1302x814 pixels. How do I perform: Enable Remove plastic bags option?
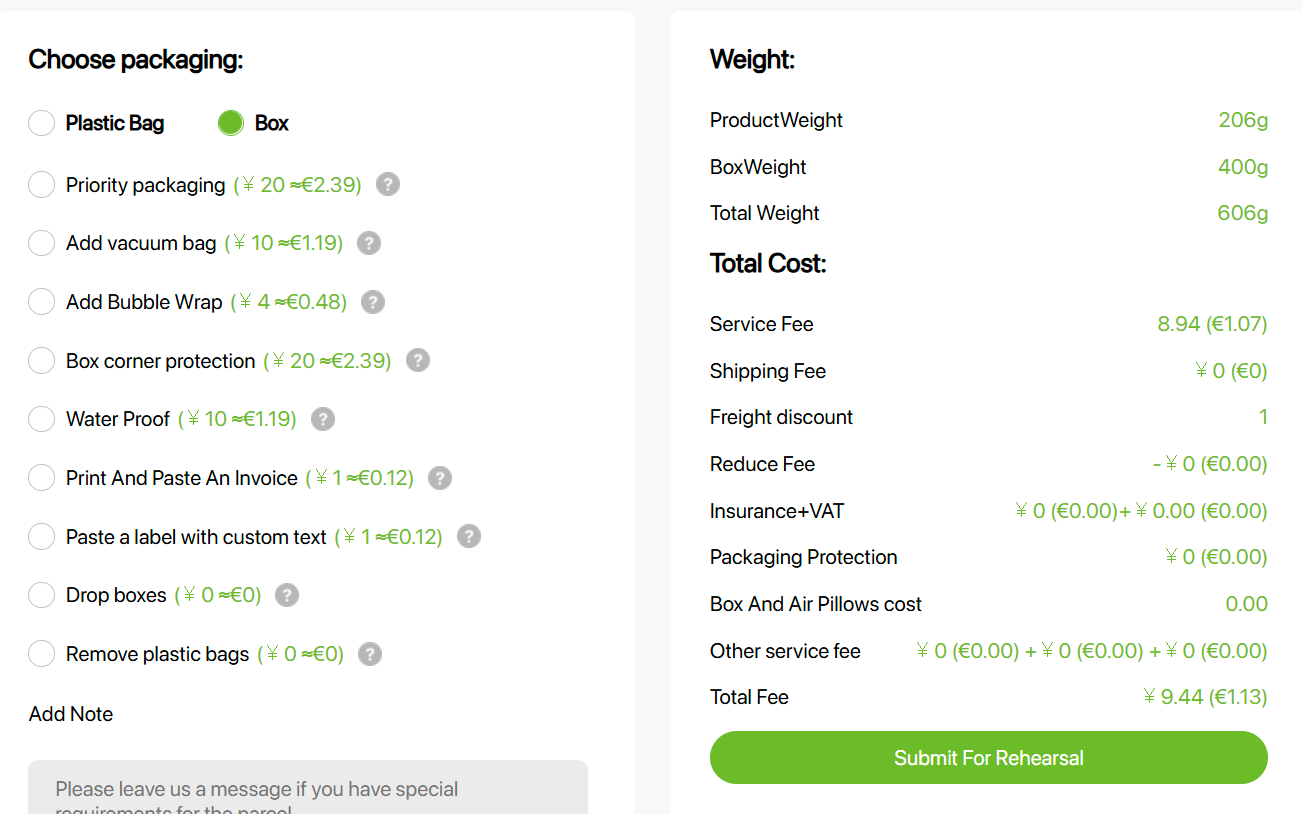pyautogui.click(x=41, y=654)
